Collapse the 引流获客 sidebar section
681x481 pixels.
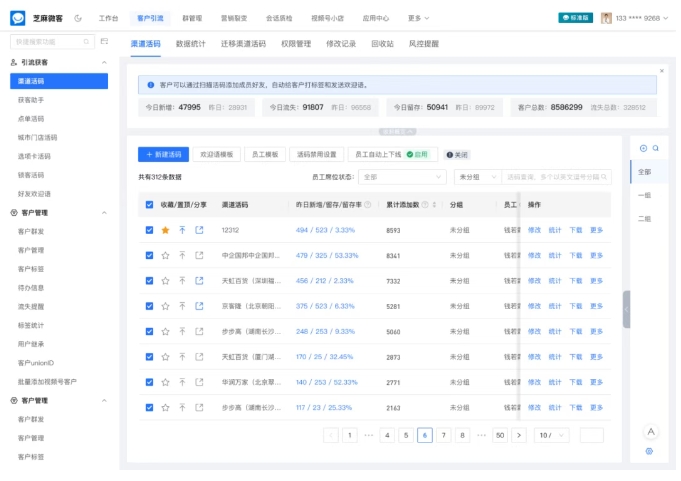coord(104,63)
